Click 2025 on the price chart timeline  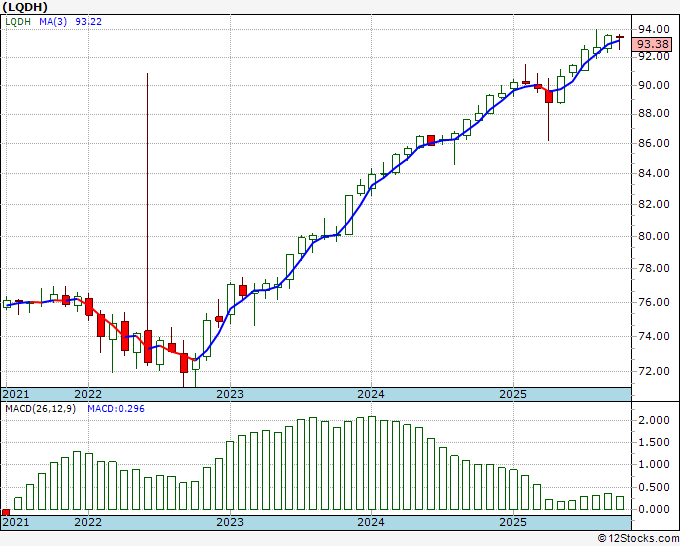click(513, 394)
